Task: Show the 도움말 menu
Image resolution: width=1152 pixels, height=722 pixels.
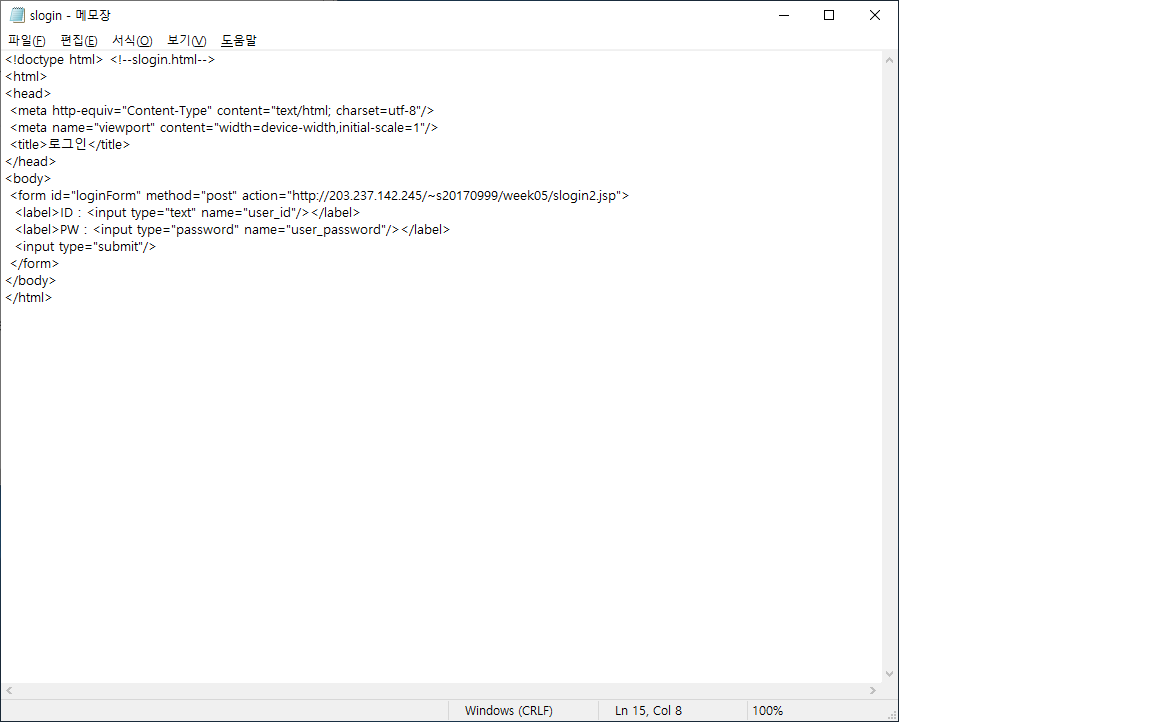Action: click(x=239, y=41)
